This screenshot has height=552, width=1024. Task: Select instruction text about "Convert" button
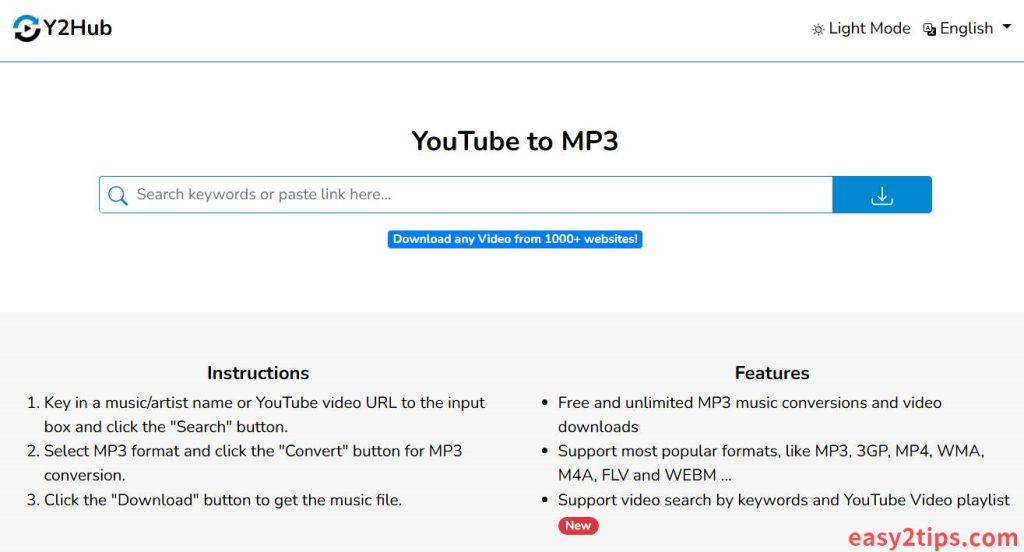coord(253,463)
